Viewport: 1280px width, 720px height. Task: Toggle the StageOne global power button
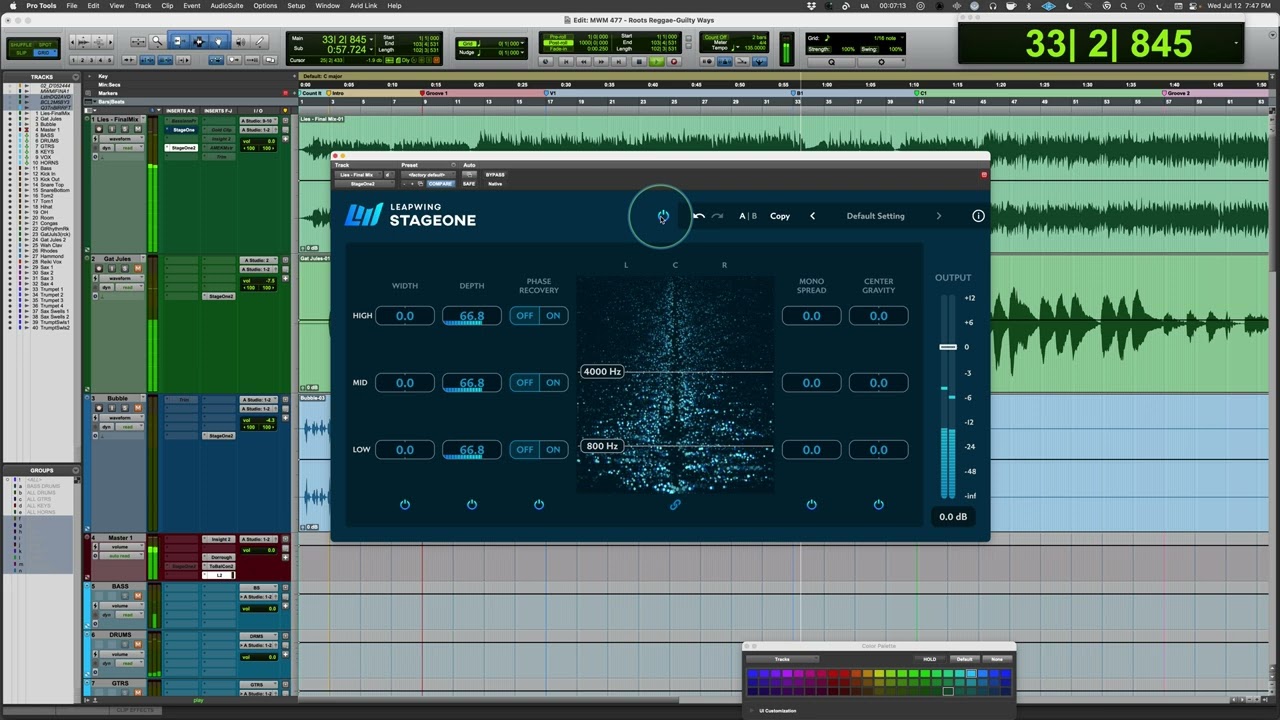click(663, 216)
